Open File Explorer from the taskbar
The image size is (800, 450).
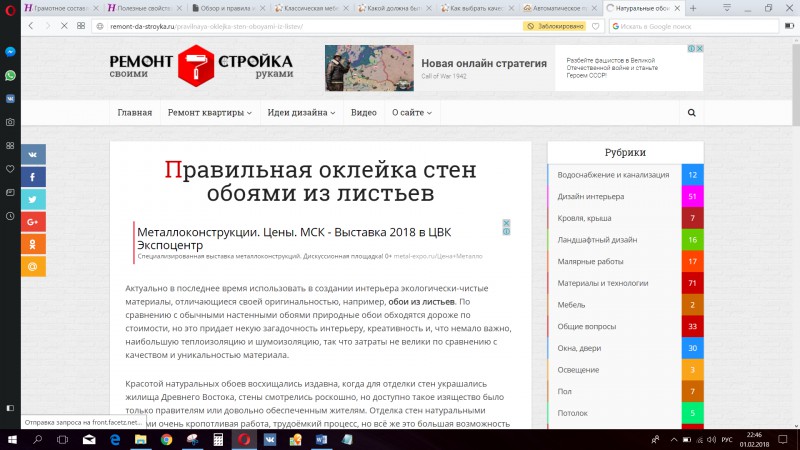(x=140, y=439)
